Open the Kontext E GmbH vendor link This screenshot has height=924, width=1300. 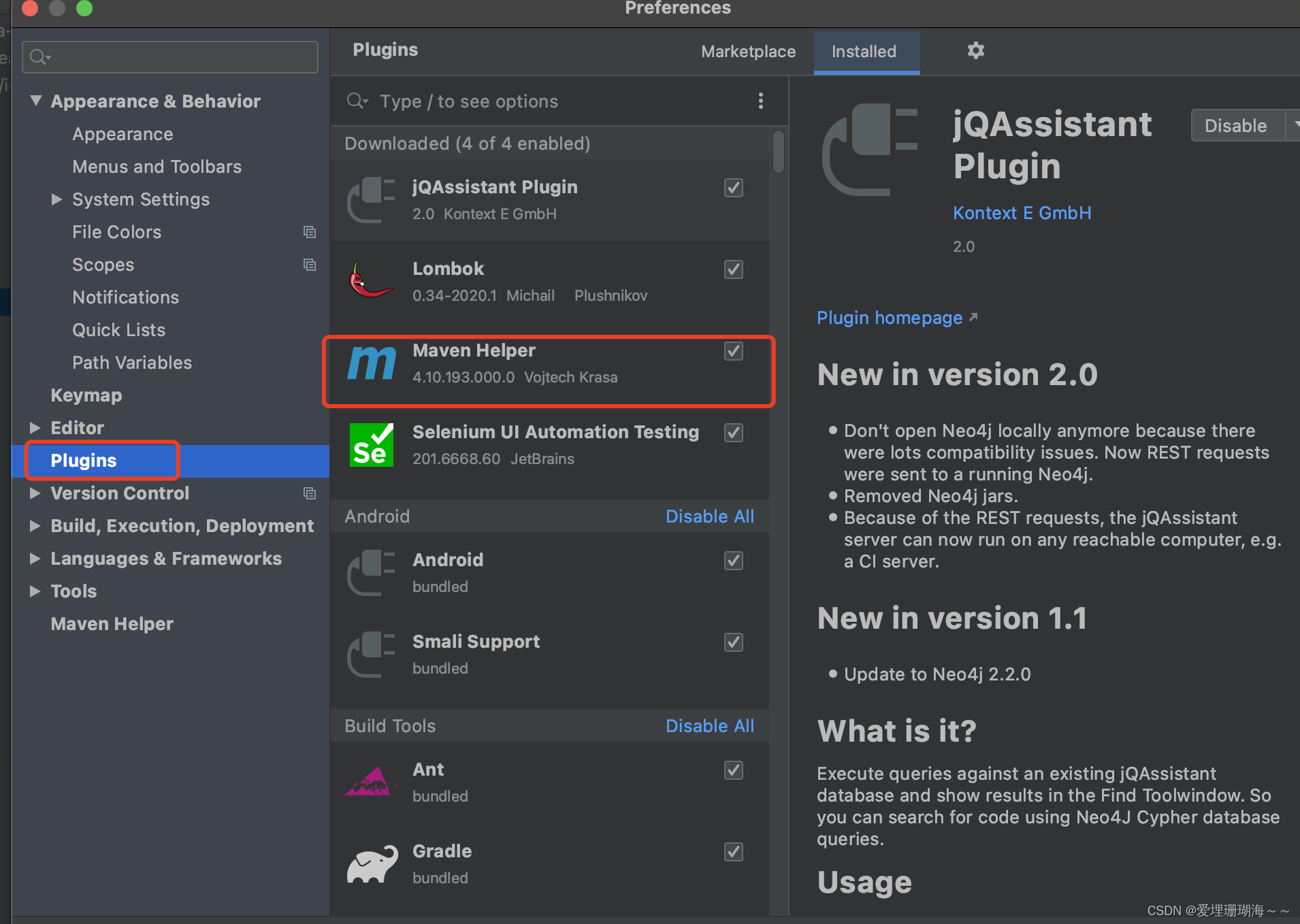(1022, 213)
